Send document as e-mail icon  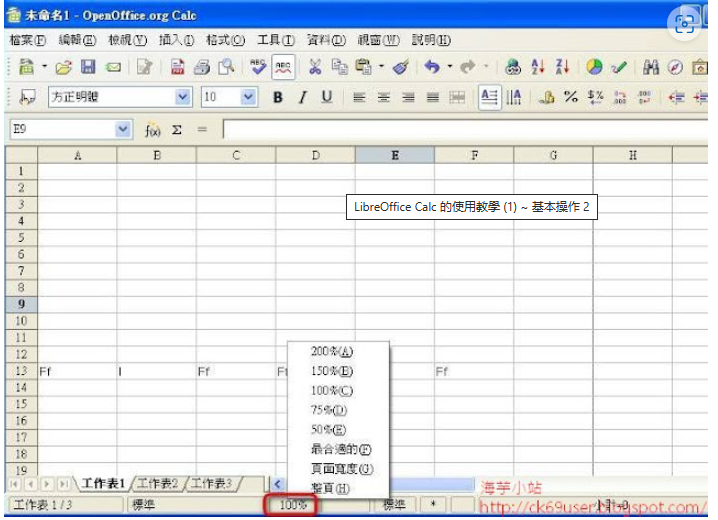pyautogui.click(x=113, y=68)
